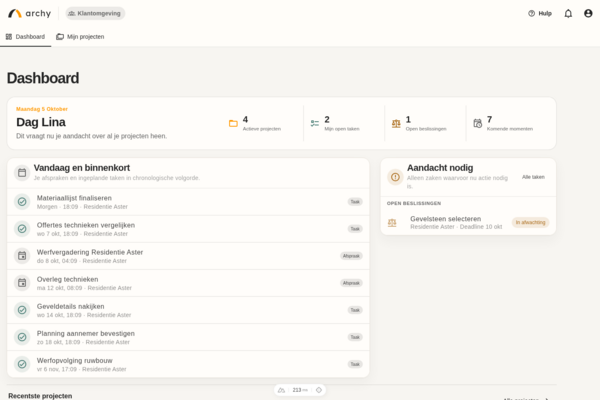Click the Actieve projecten folder icon
600x400 pixels.
point(233,123)
